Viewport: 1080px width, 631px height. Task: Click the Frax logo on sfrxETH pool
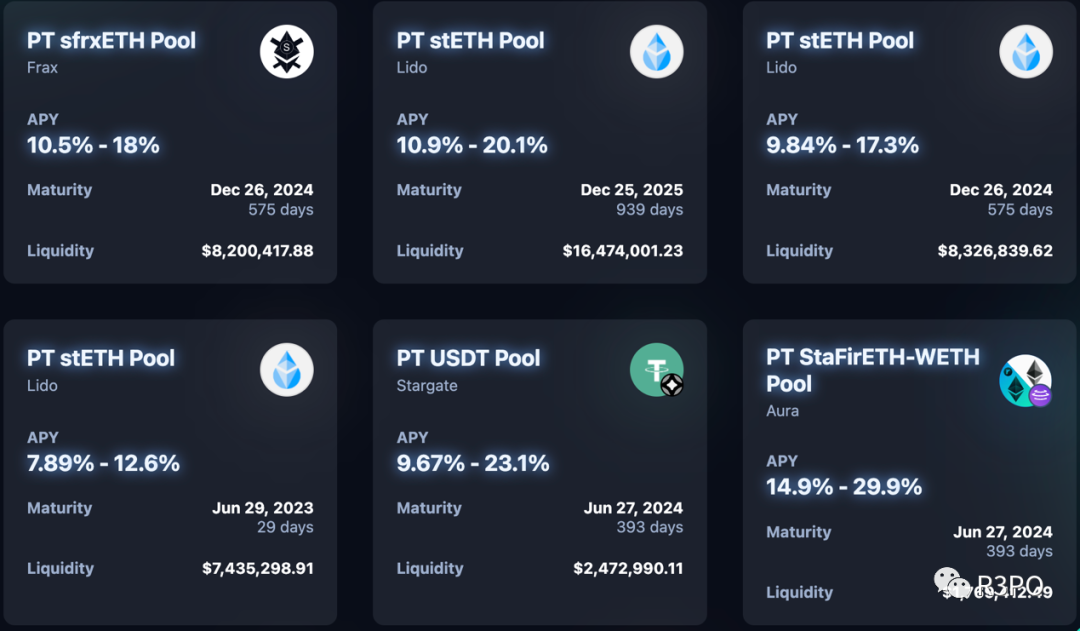point(287,52)
